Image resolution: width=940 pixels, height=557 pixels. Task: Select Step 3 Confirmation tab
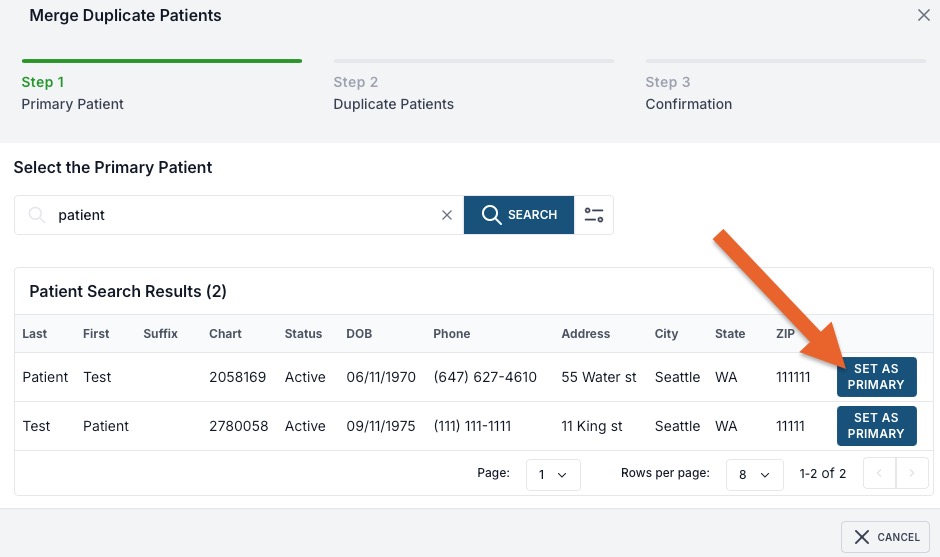click(785, 87)
